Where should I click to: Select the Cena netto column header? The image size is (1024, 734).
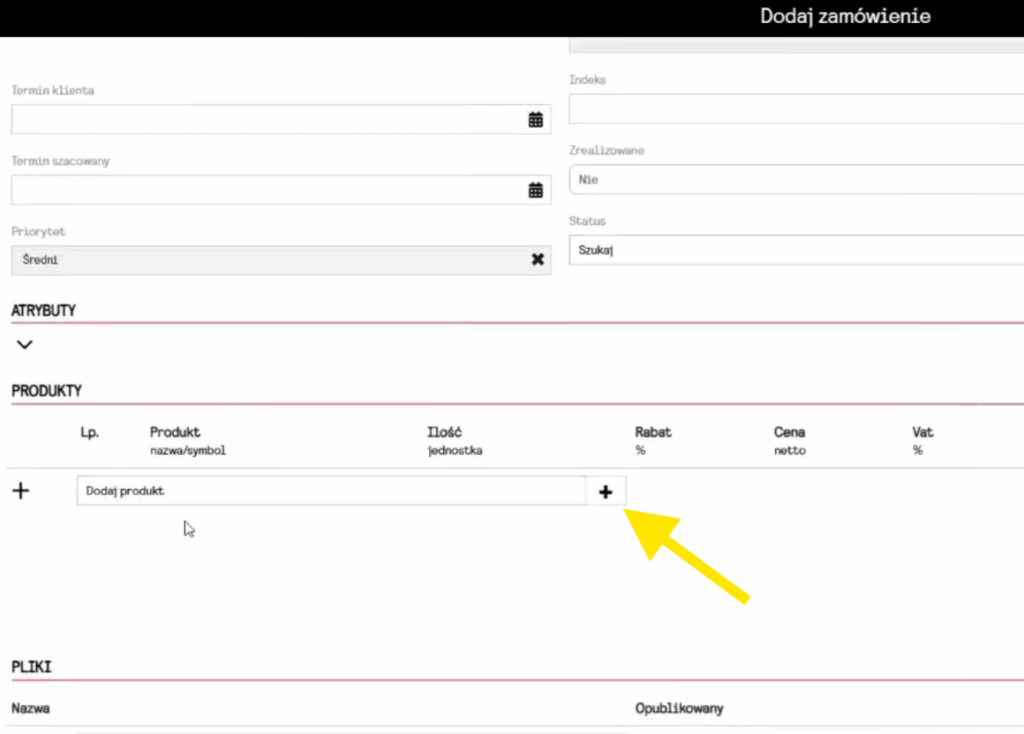pos(789,433)
